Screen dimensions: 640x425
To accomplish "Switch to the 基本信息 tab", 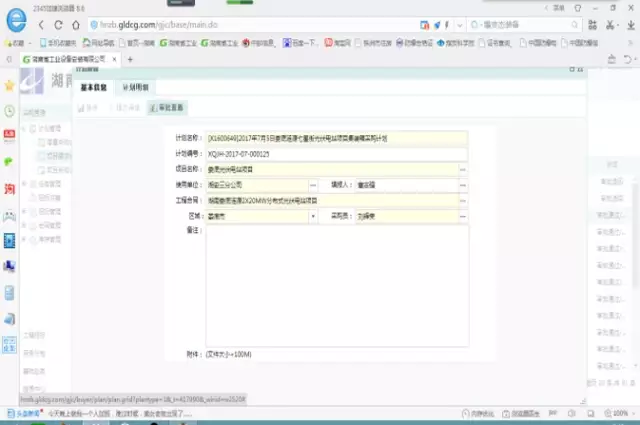I will click(93, 87).
